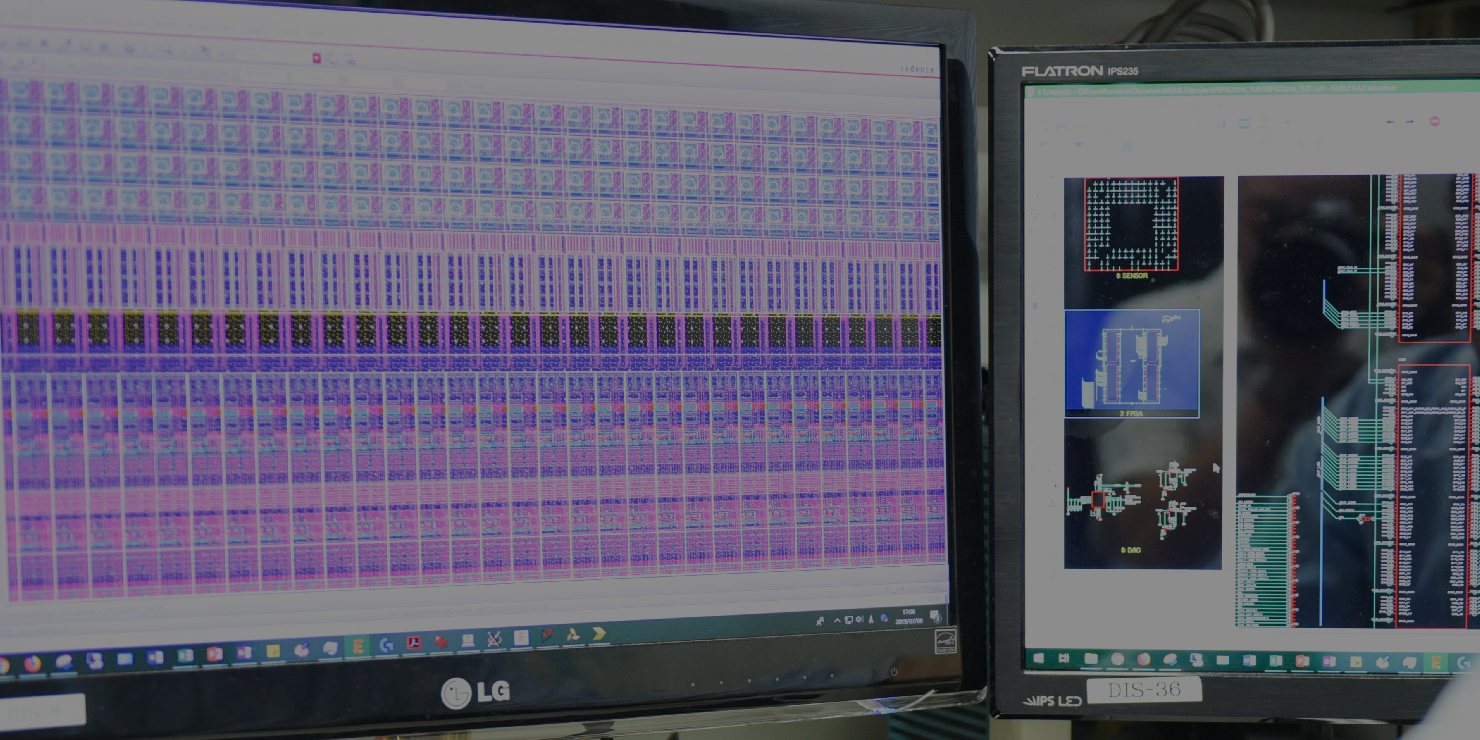The image size is (1480, 740).
Task: Click the forward arrow in EAGLE toolbar
Action: (x=1410, y=121)
